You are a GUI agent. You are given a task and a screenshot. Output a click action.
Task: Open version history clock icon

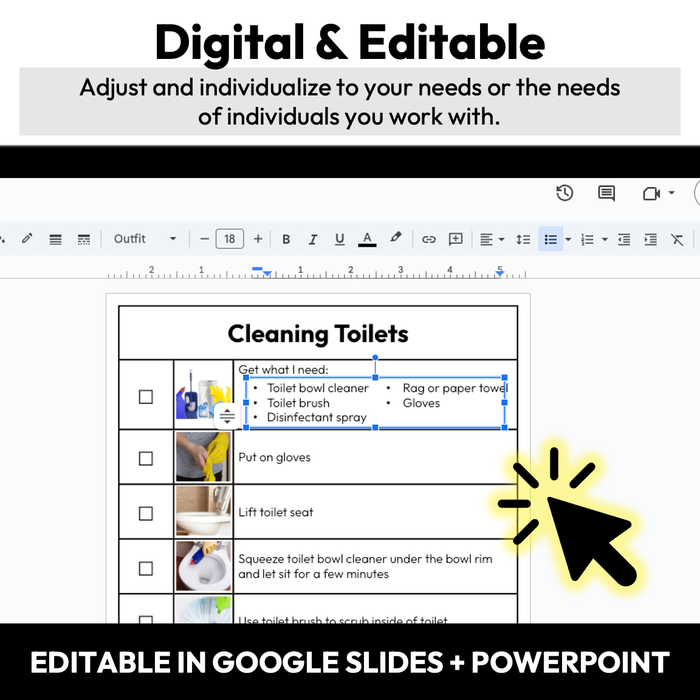[565, 193]
